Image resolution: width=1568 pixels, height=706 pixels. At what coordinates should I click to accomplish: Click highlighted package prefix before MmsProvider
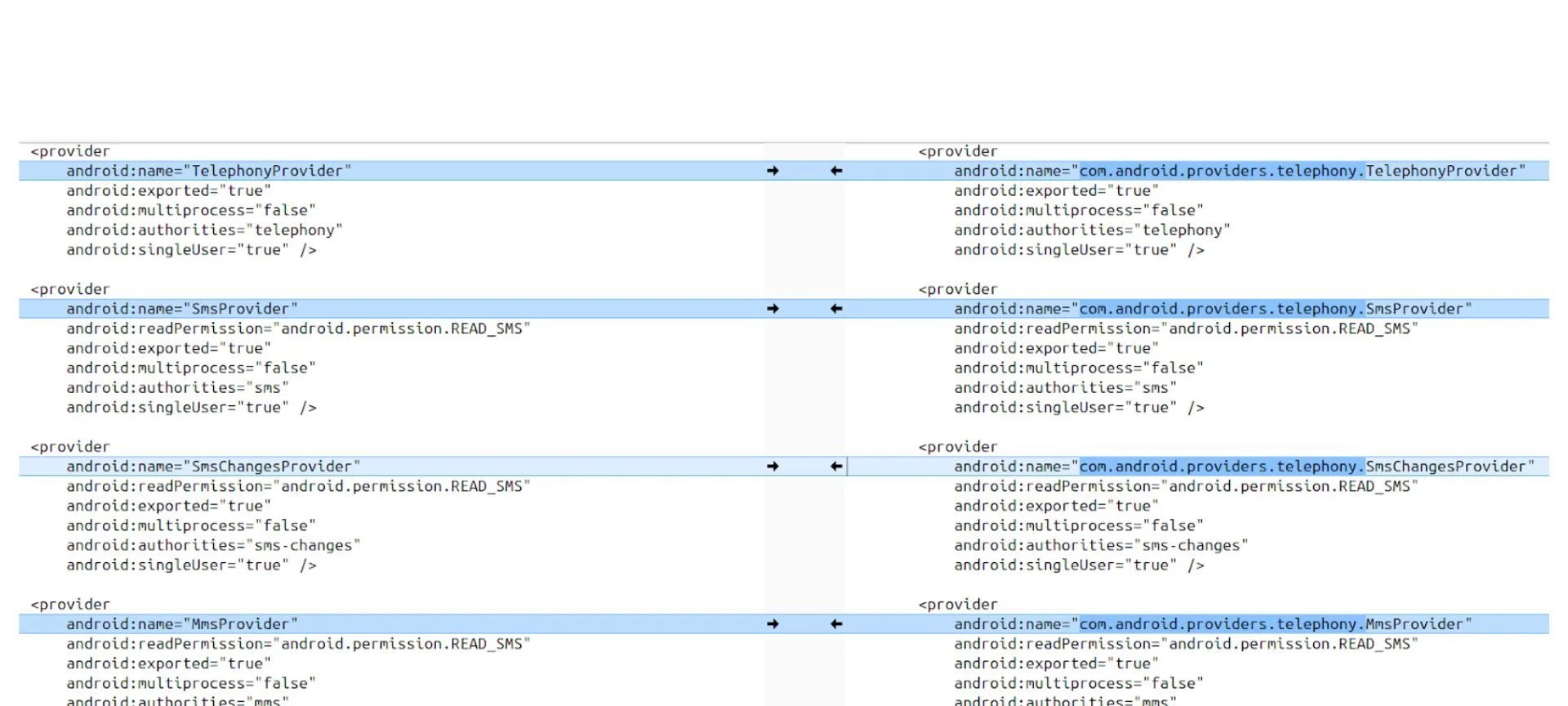[1221, 624]
